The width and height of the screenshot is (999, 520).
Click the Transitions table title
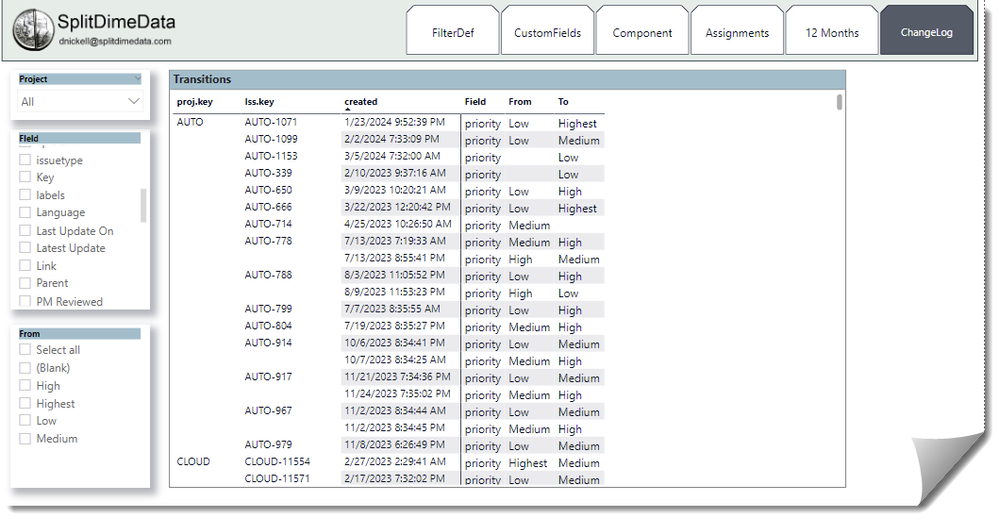(x=202, y=79)
